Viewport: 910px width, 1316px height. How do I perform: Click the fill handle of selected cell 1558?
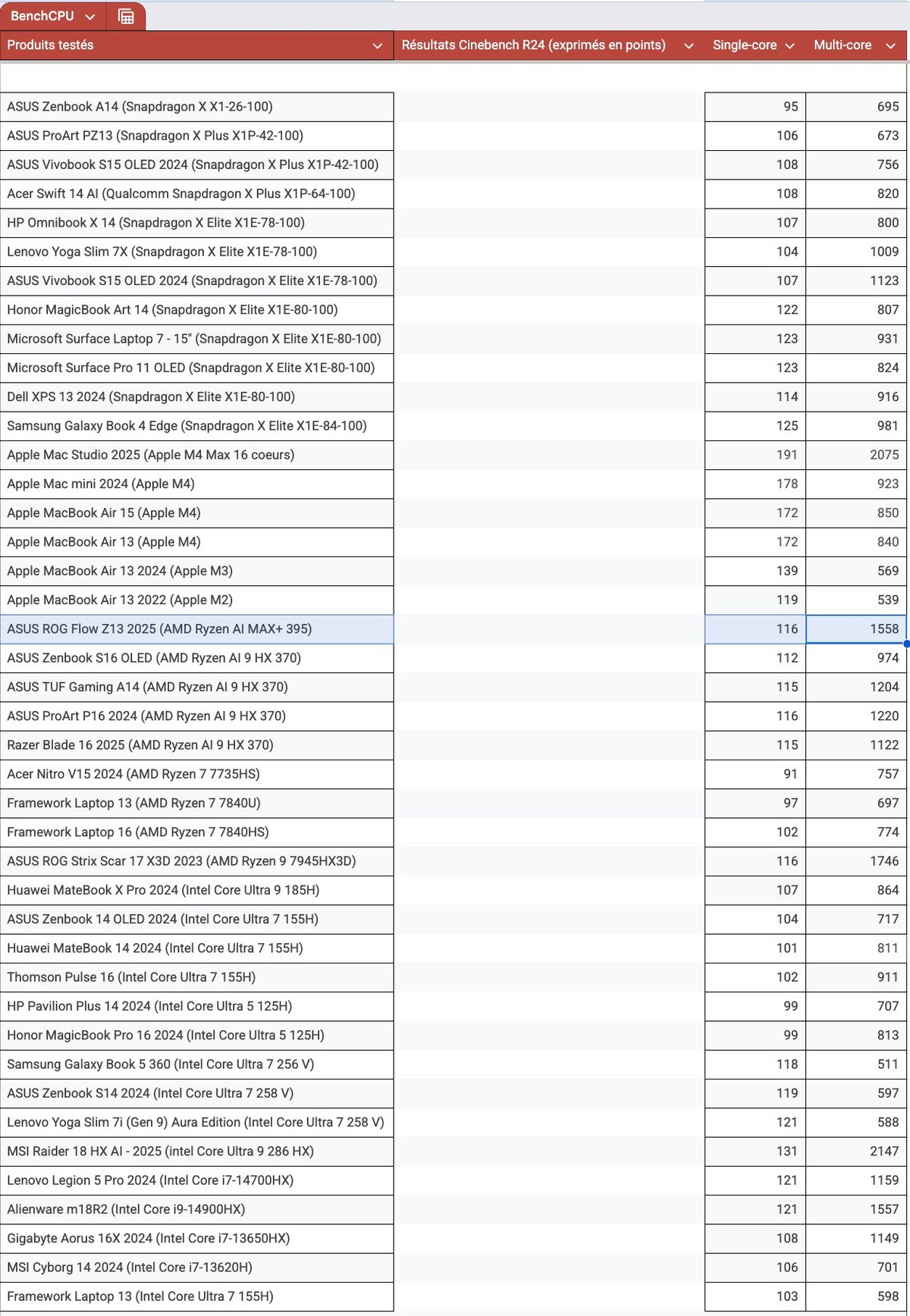(x=906, y=644)
